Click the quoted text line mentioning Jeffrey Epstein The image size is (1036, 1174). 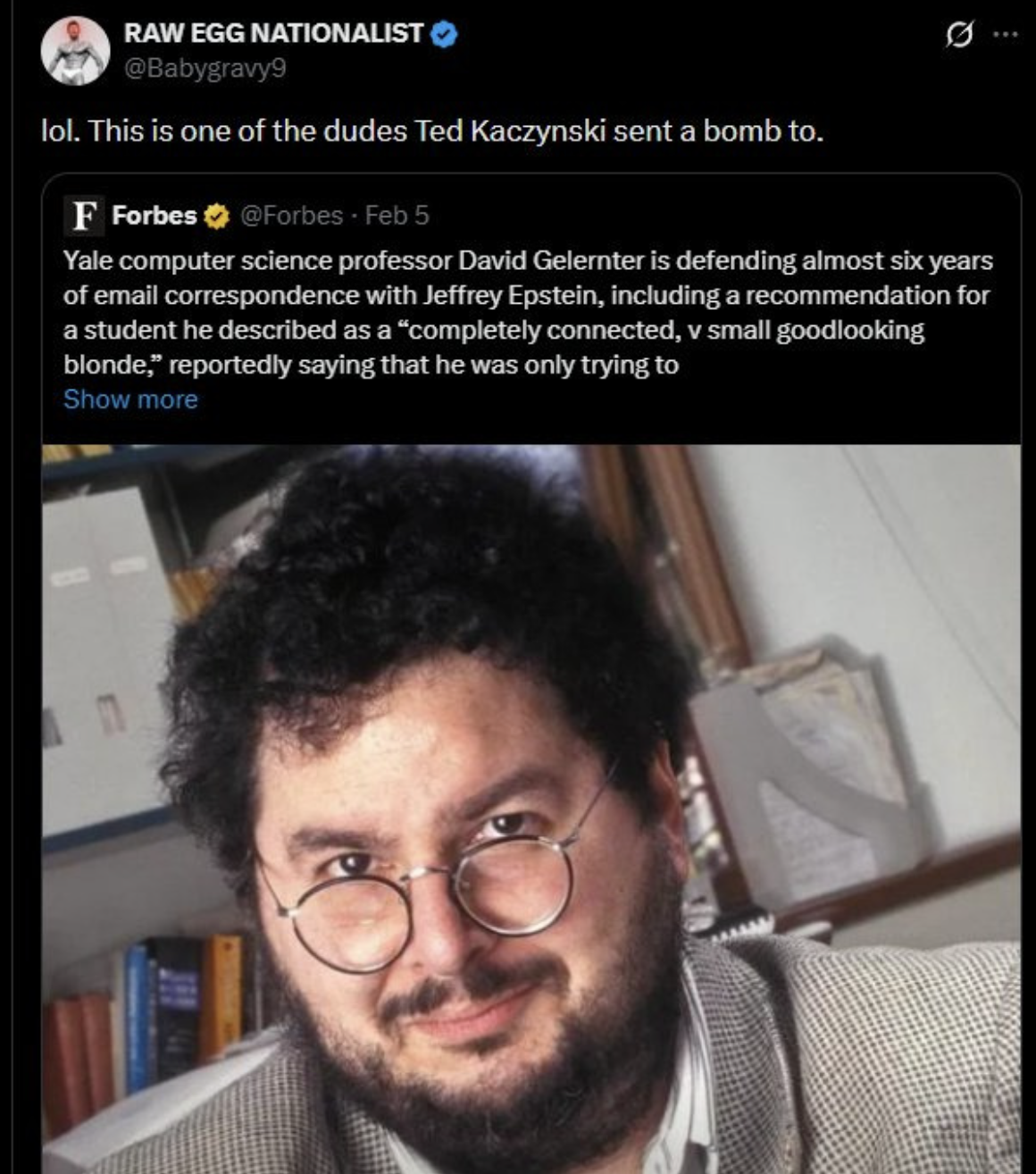526,295
